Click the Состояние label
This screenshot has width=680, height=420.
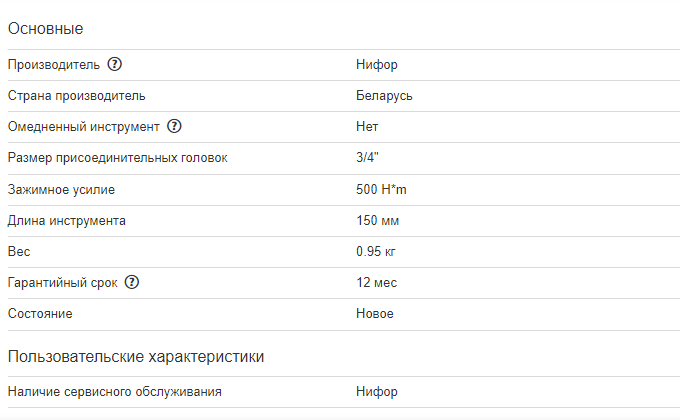[40, 313]
